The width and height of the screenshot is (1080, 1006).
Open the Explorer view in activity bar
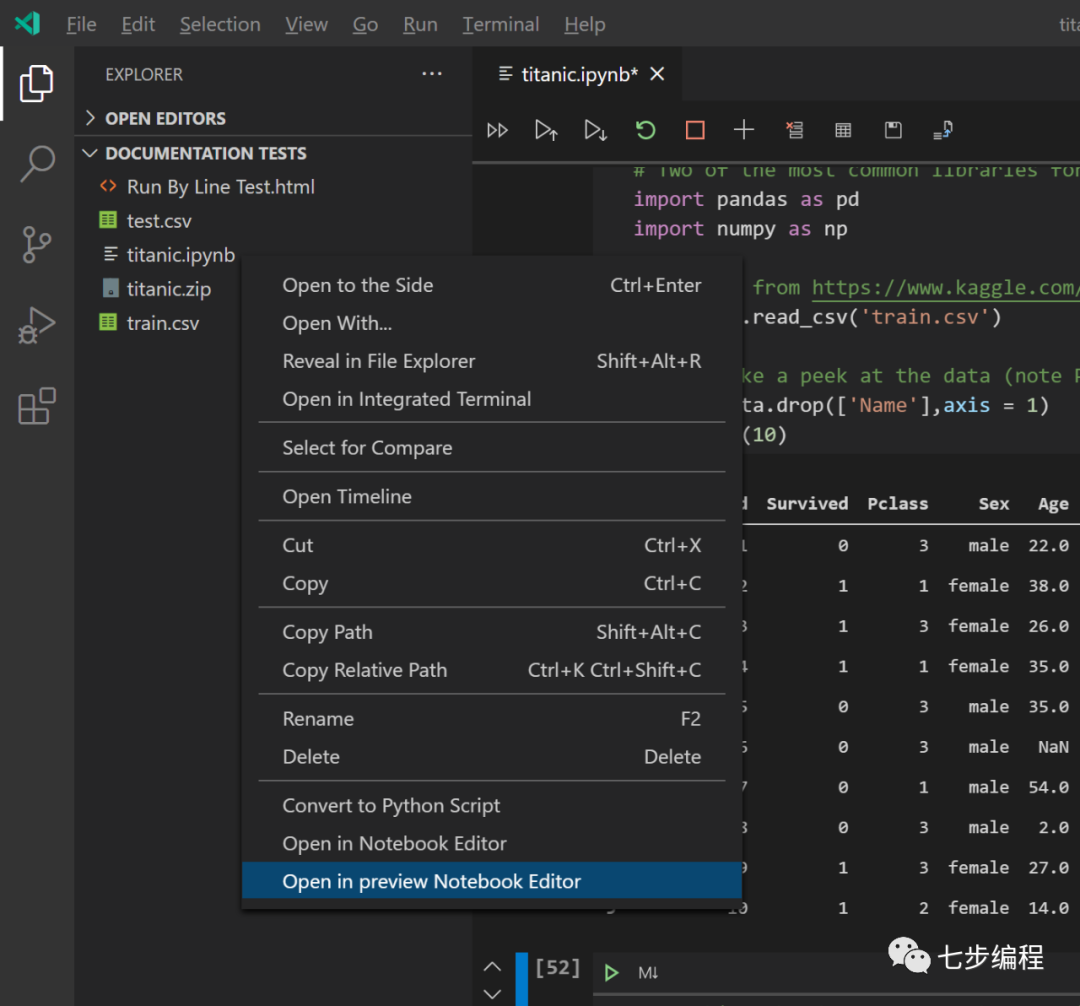(36, 83)
